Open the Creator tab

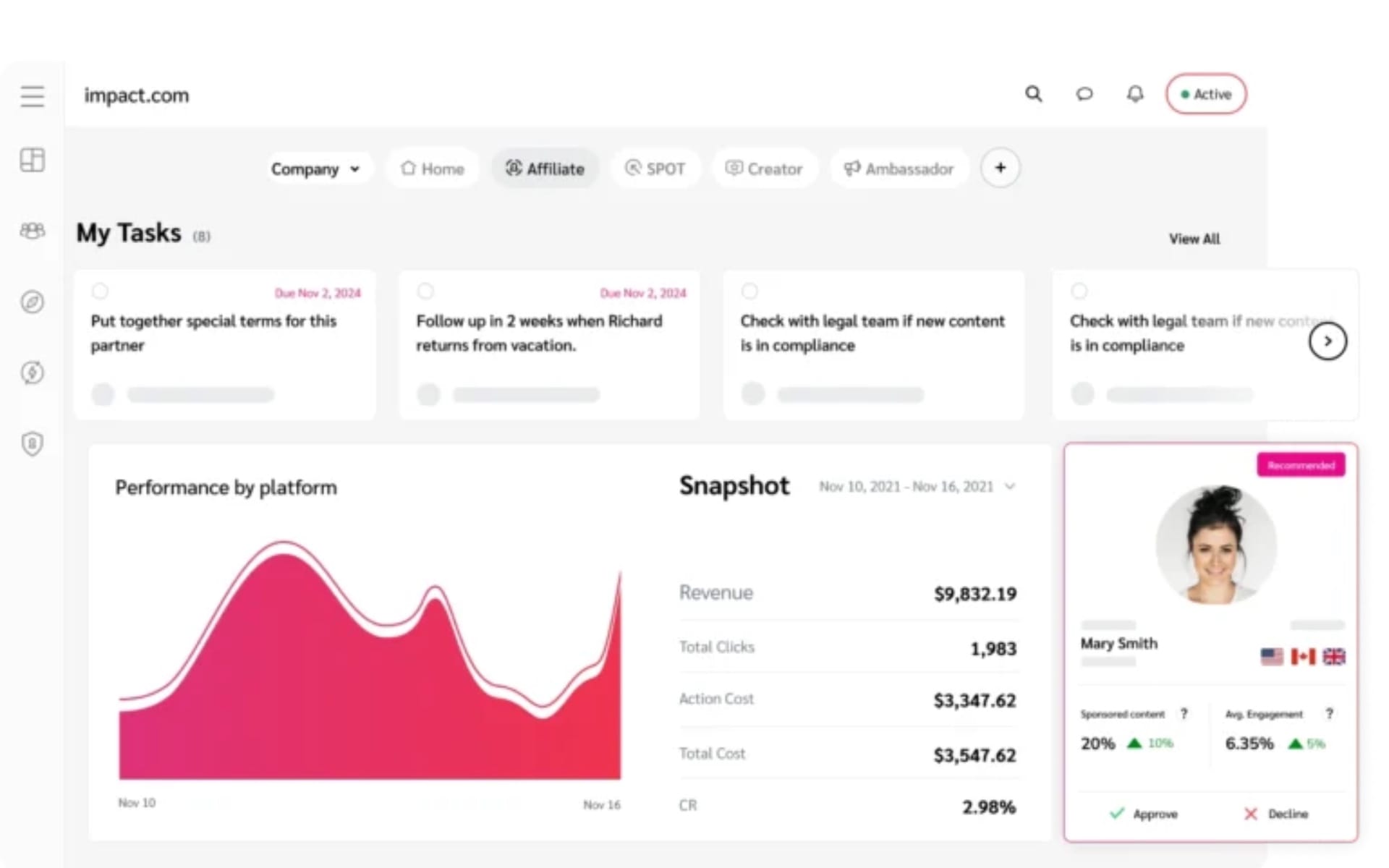[765, 169]
